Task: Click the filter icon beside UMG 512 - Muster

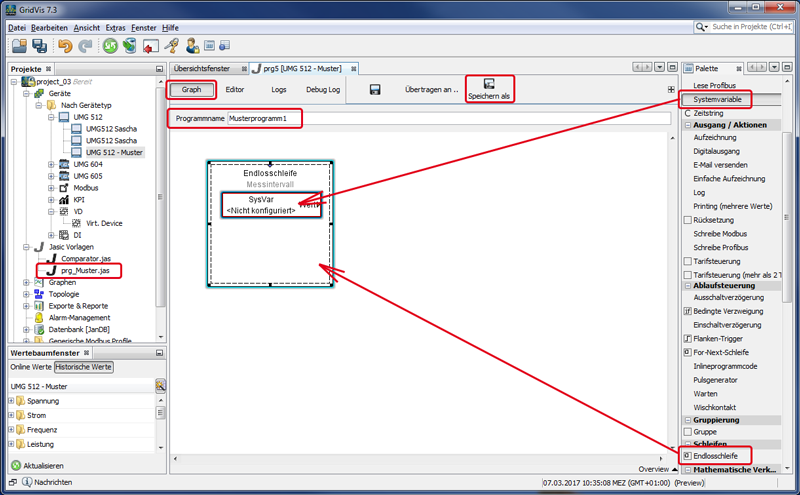Action: [160, 386]
